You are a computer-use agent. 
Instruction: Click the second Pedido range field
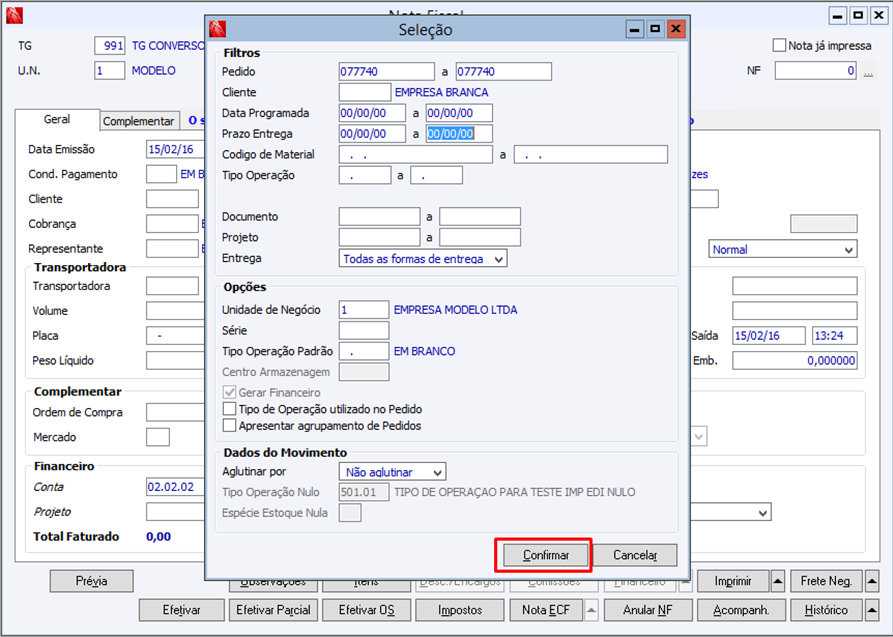click(x=503, y=72)
